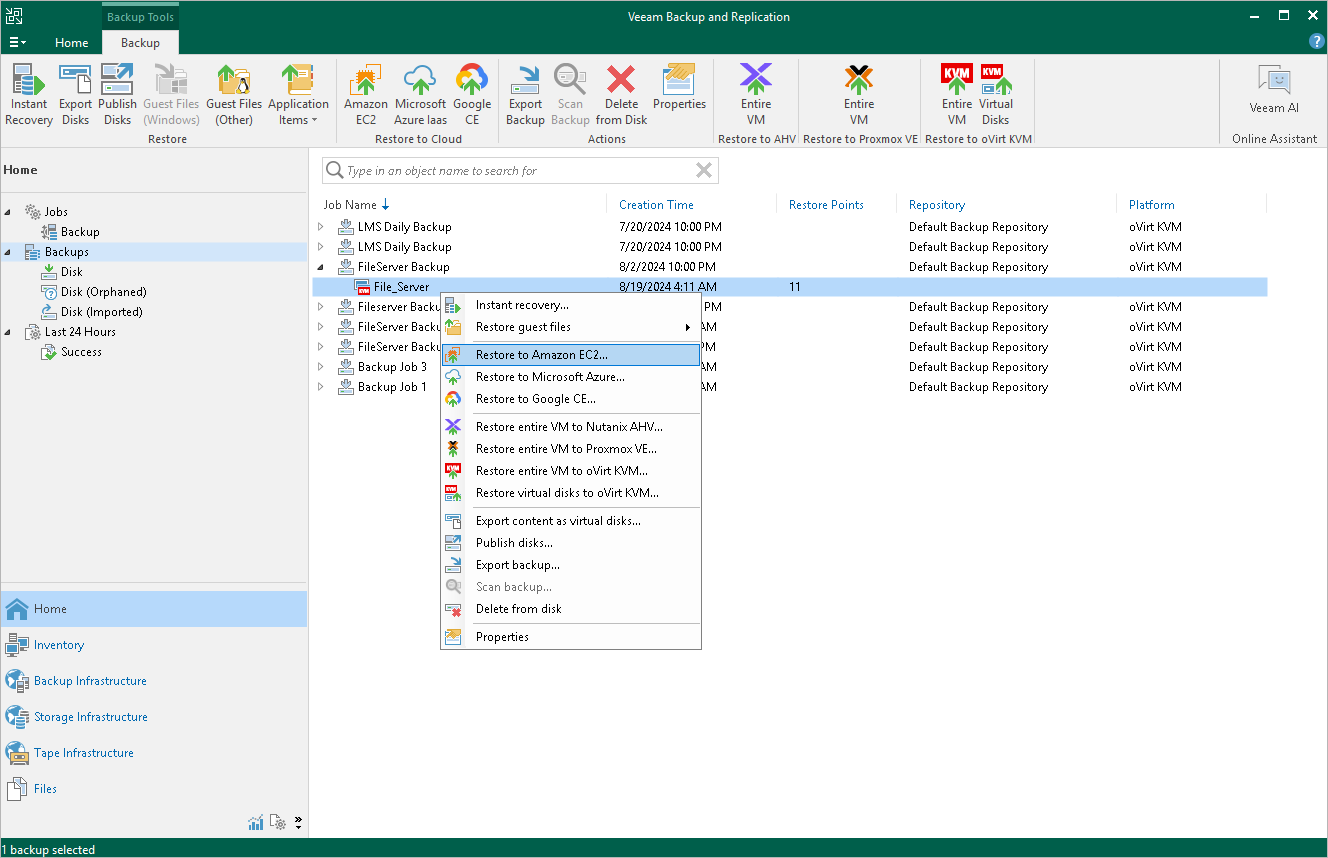Collapse the FileServer Backup job row
The height and width of the screenshot is (858, 1328).
pyautogui.click(x=321, y=267)
